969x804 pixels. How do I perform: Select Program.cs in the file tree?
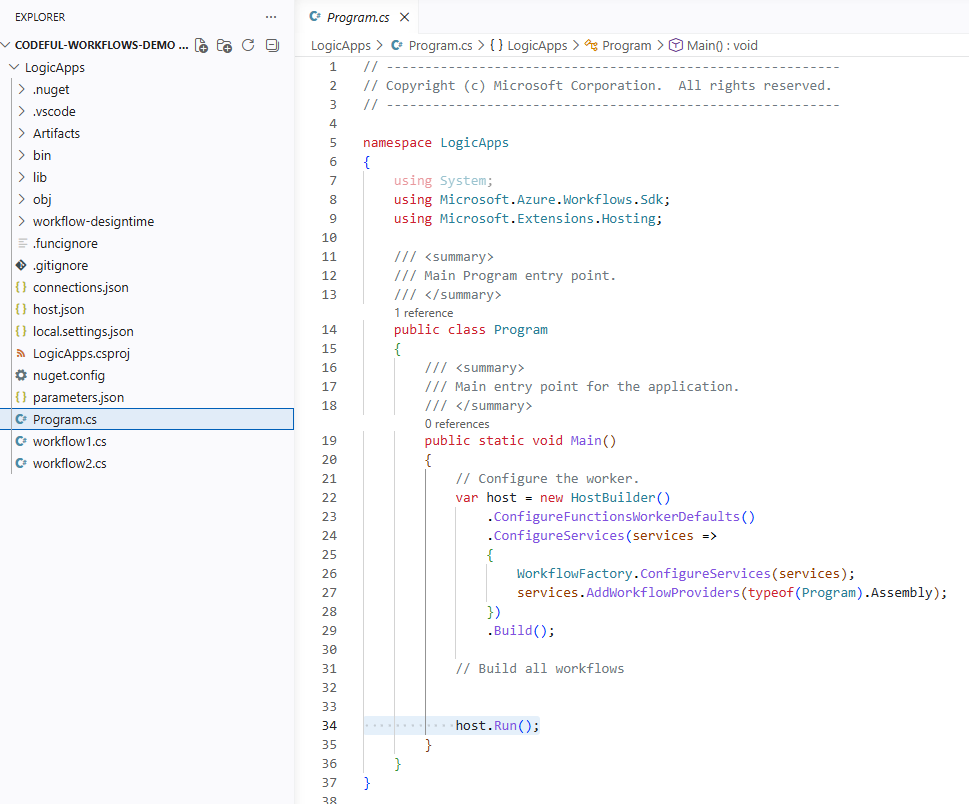coord(147,419)
